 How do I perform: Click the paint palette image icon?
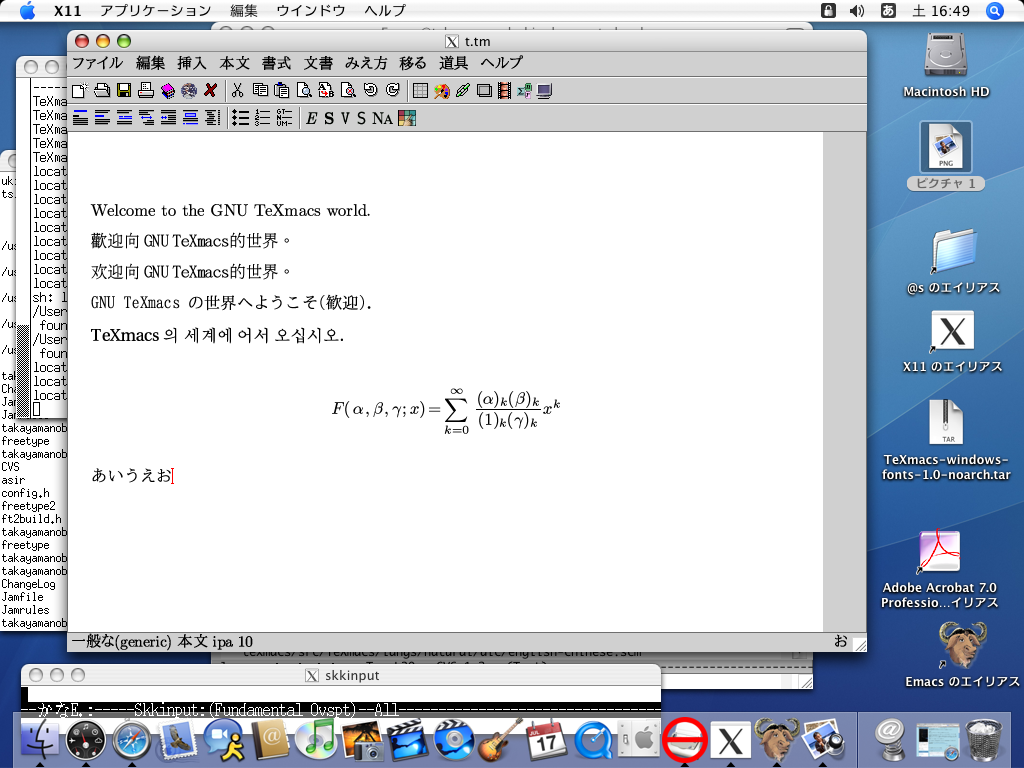tap(442, 91)
